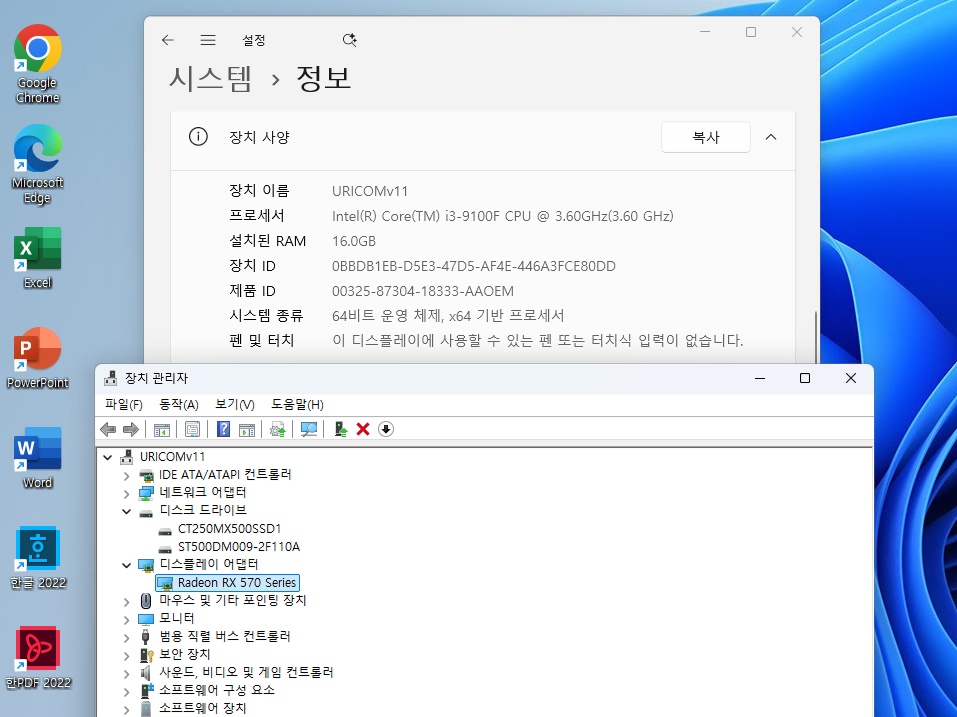Screen dimensions: 957x717
Task: Click product ID 00325-87304-18333-AAOEM text
Action: click(x=422, y=291)
